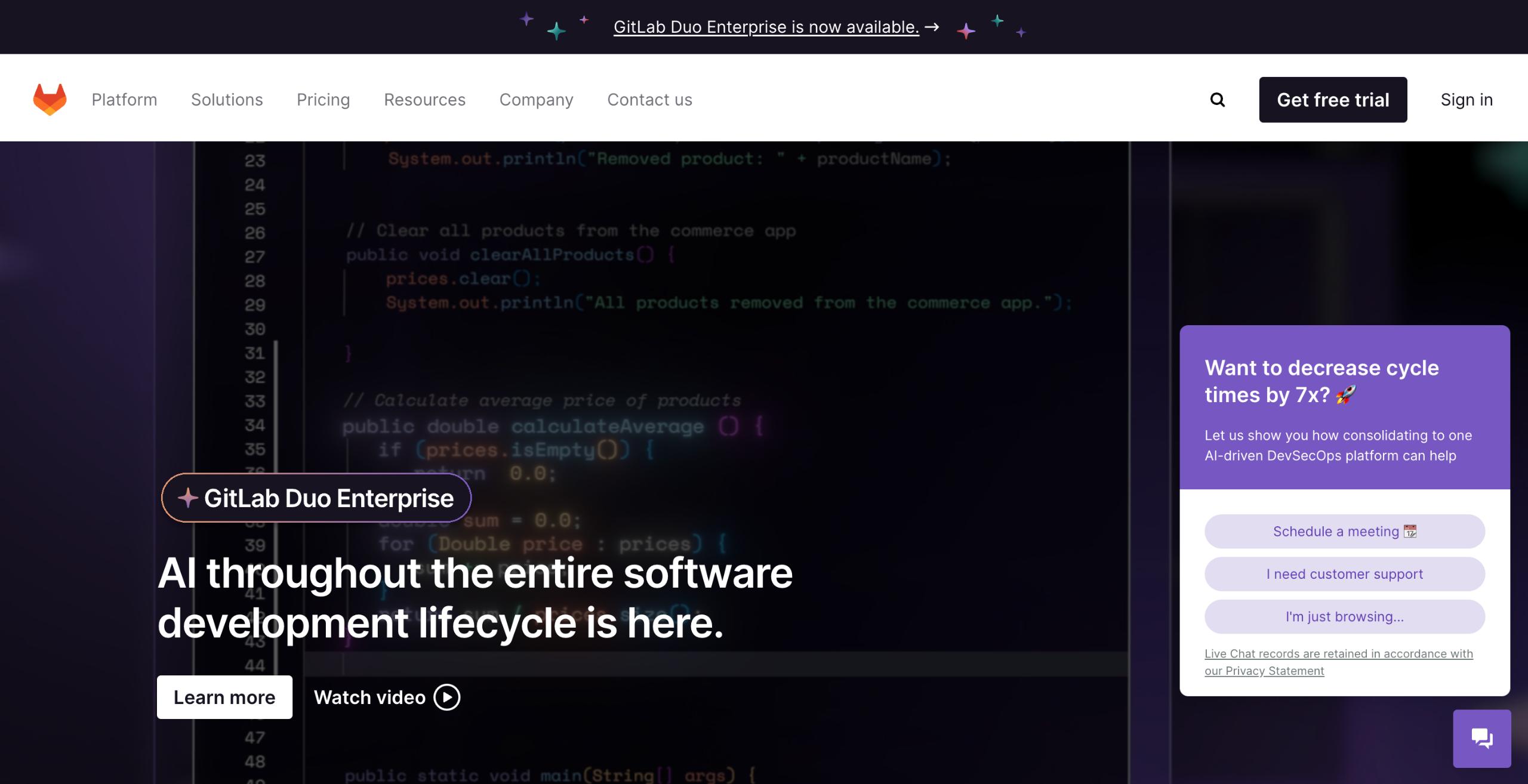Click the calendar icon on Schedule a meeting
The image size is (1528, 784).
click(1410, 531)
